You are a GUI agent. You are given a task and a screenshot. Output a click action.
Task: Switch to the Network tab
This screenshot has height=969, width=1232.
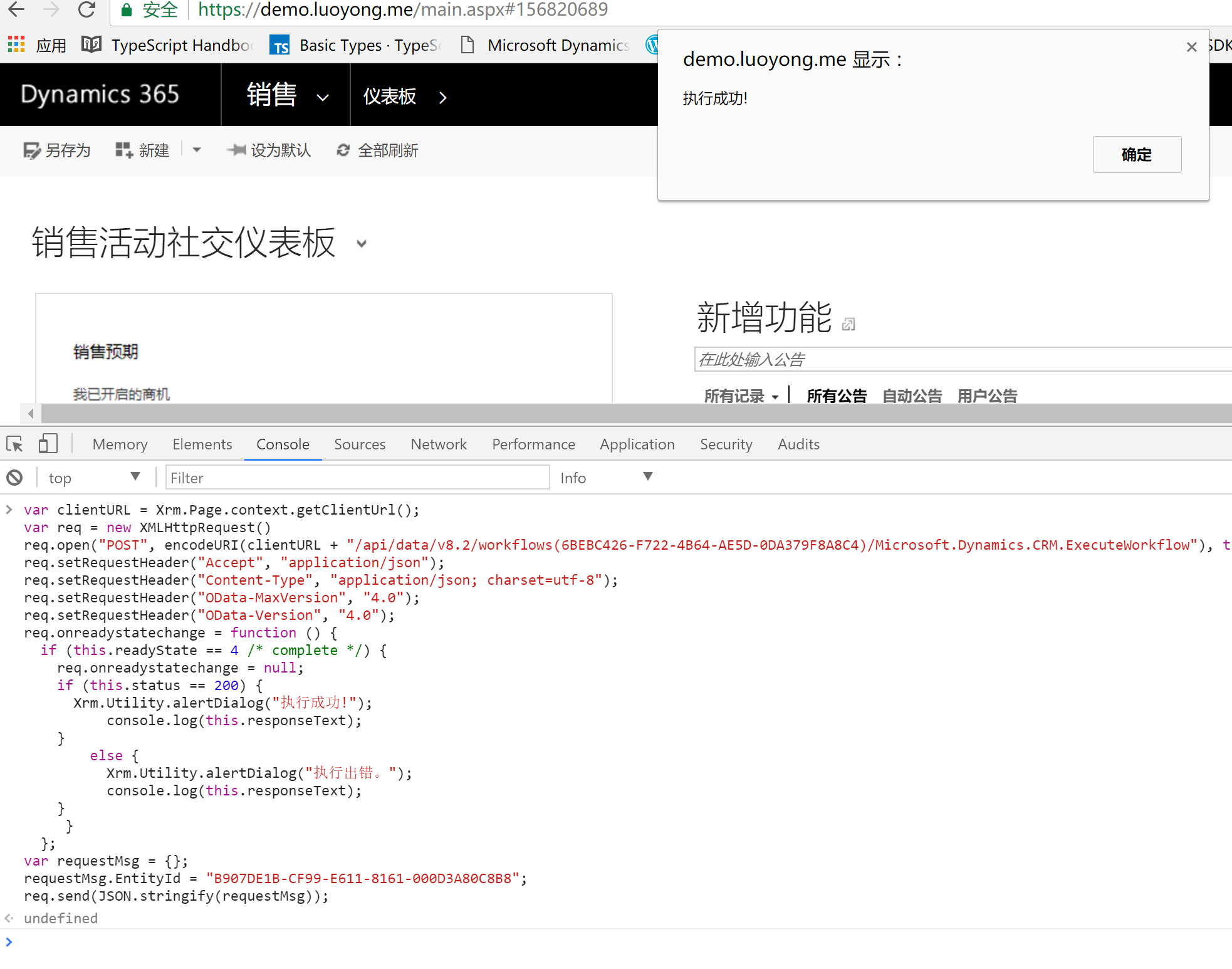point(439,444)
